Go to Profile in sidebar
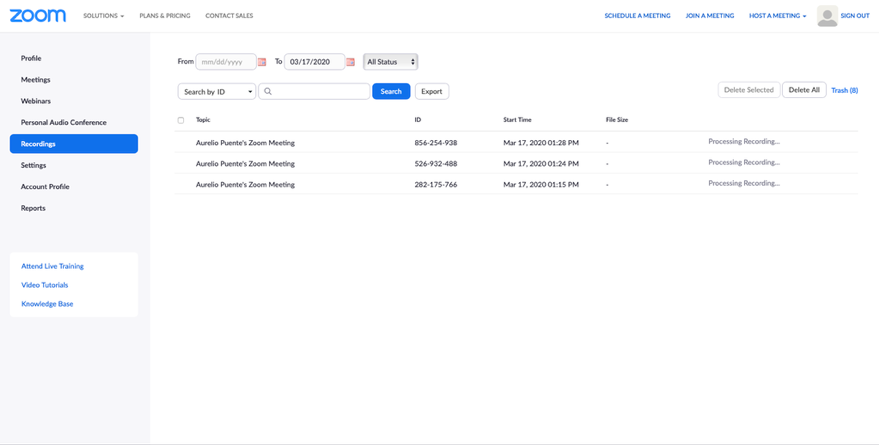 [x=31, y=58]
